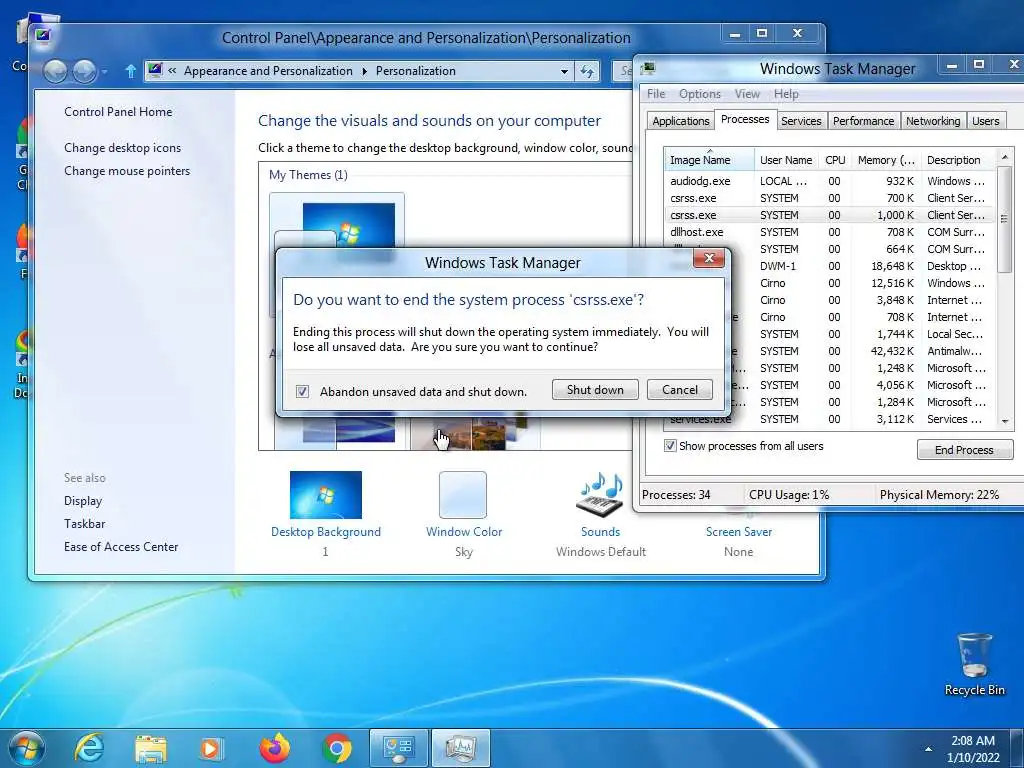This screenshot has width=1024, height=768.
Task: Open Ease of Access Center link
Action: (x=121, y=547)
